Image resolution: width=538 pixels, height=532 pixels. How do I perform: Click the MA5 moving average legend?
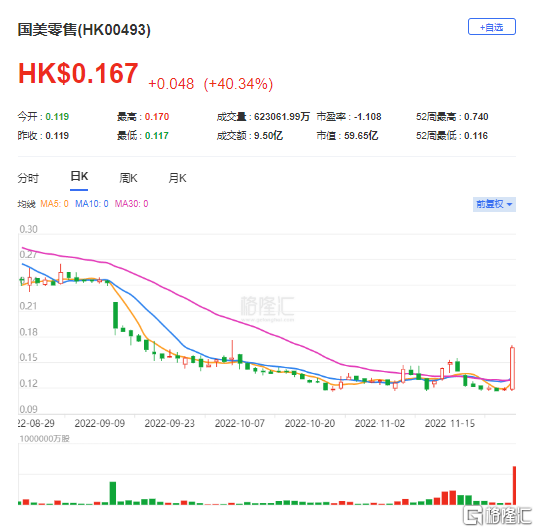pos(54,204)
